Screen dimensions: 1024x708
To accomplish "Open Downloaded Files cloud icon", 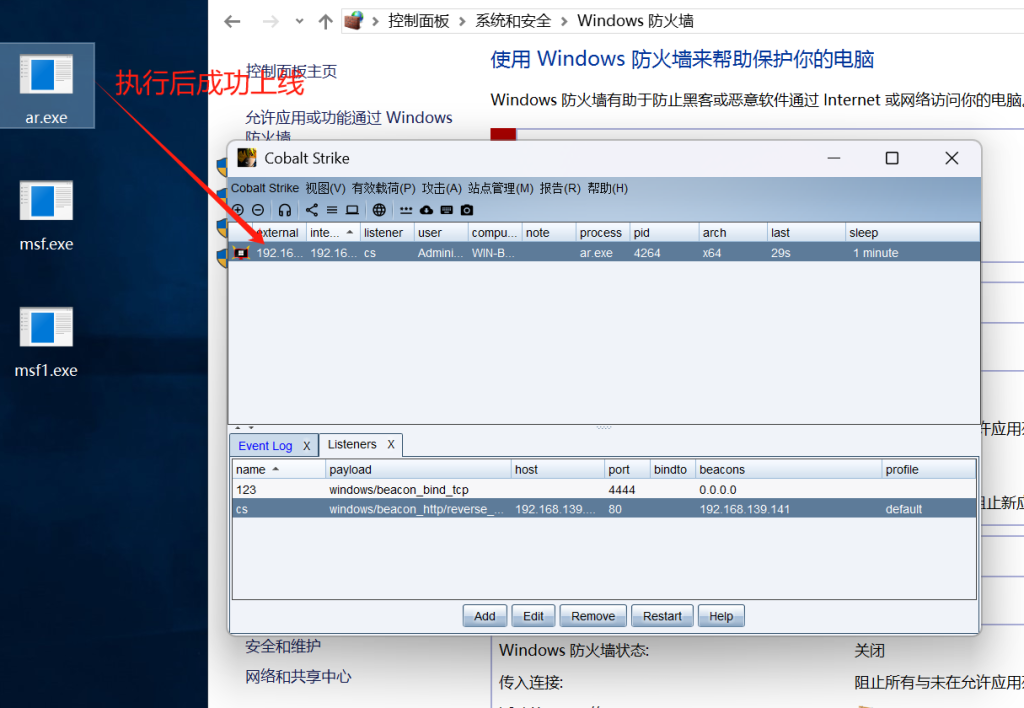I will point(426,210).
